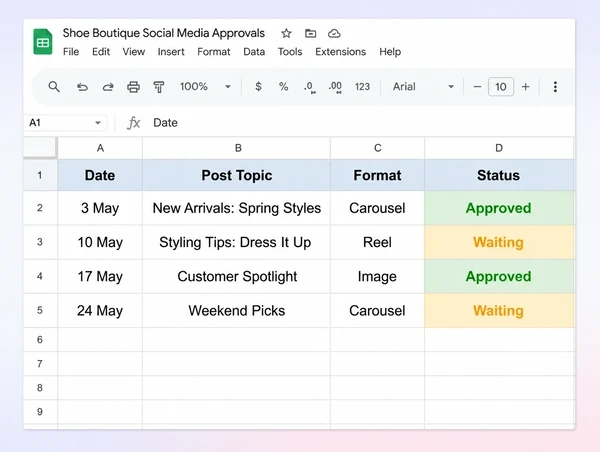Select Carousel format in 24 May row

point(377,310)
